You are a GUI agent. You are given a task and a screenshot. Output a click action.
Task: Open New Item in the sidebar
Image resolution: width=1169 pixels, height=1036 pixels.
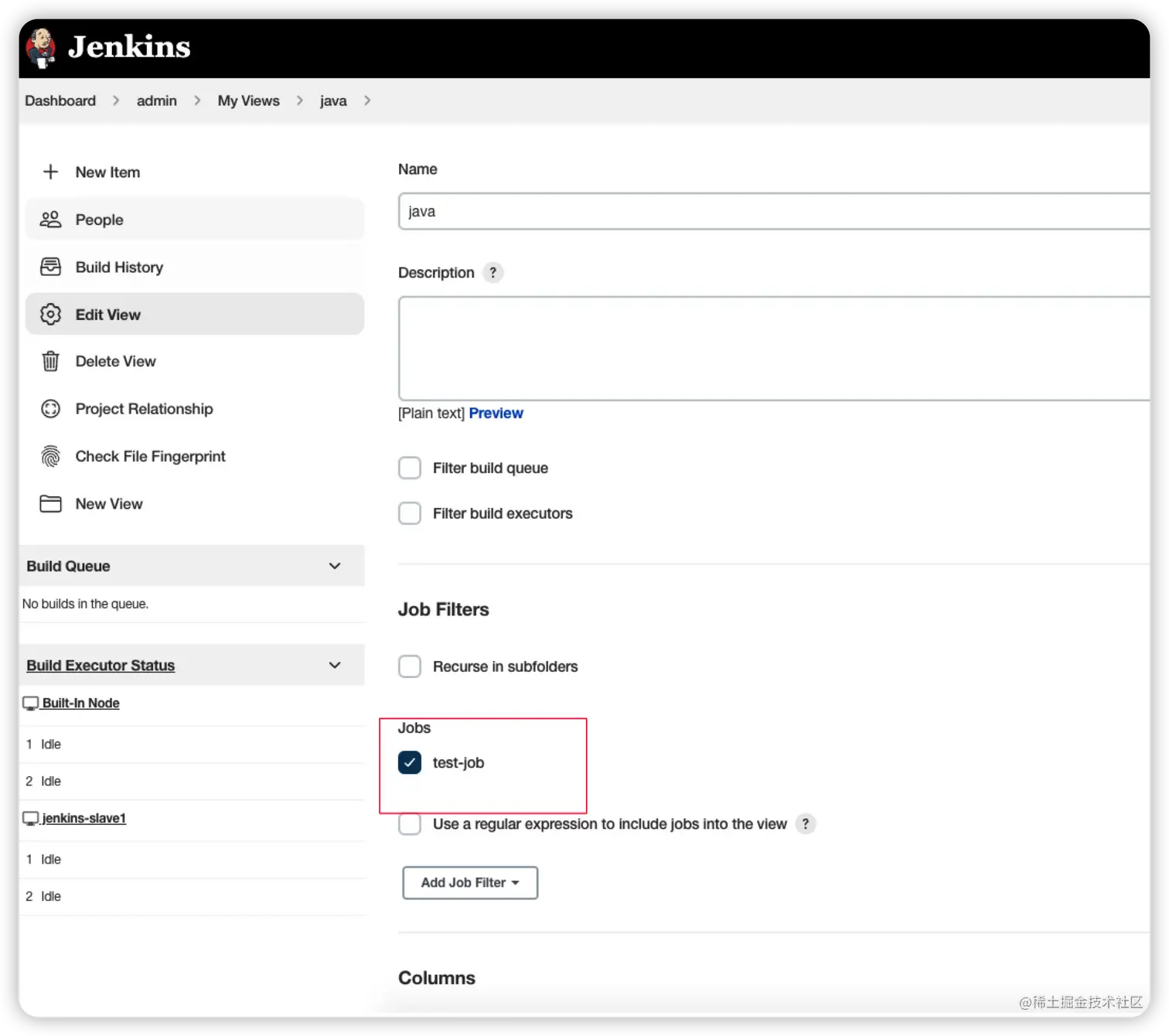click(195, 172)
